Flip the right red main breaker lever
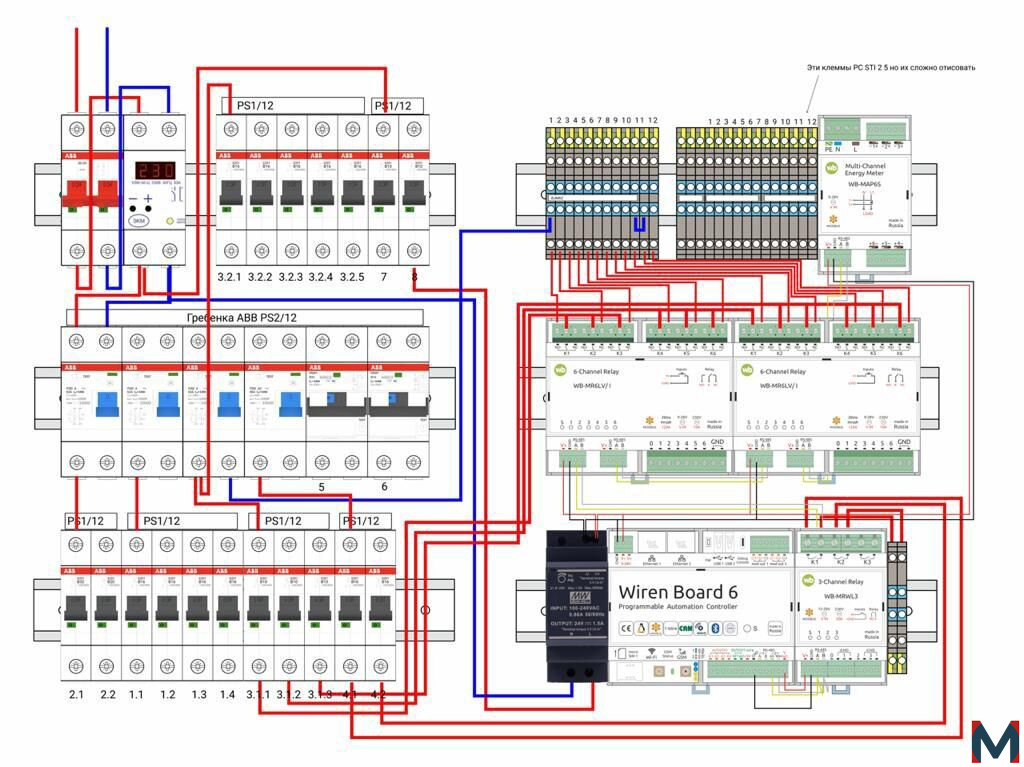 [x=107, y=193]
